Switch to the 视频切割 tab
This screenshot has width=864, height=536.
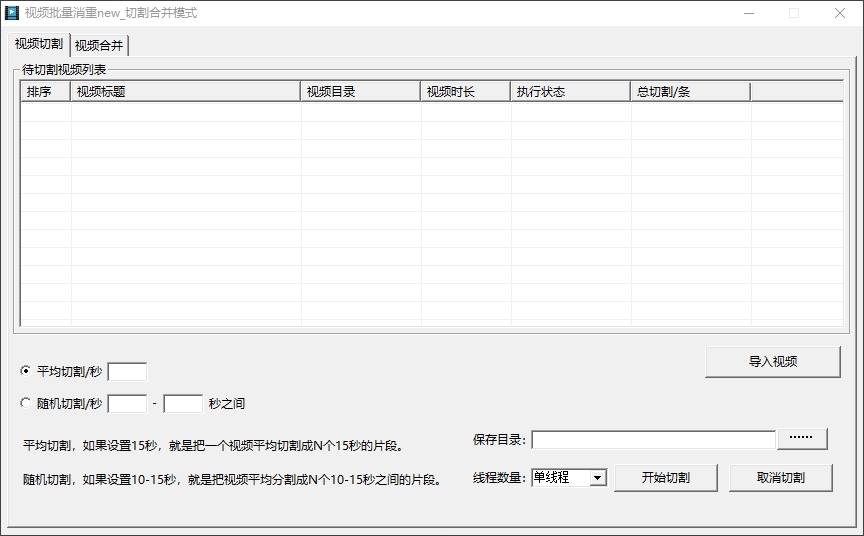pos(39,44)
